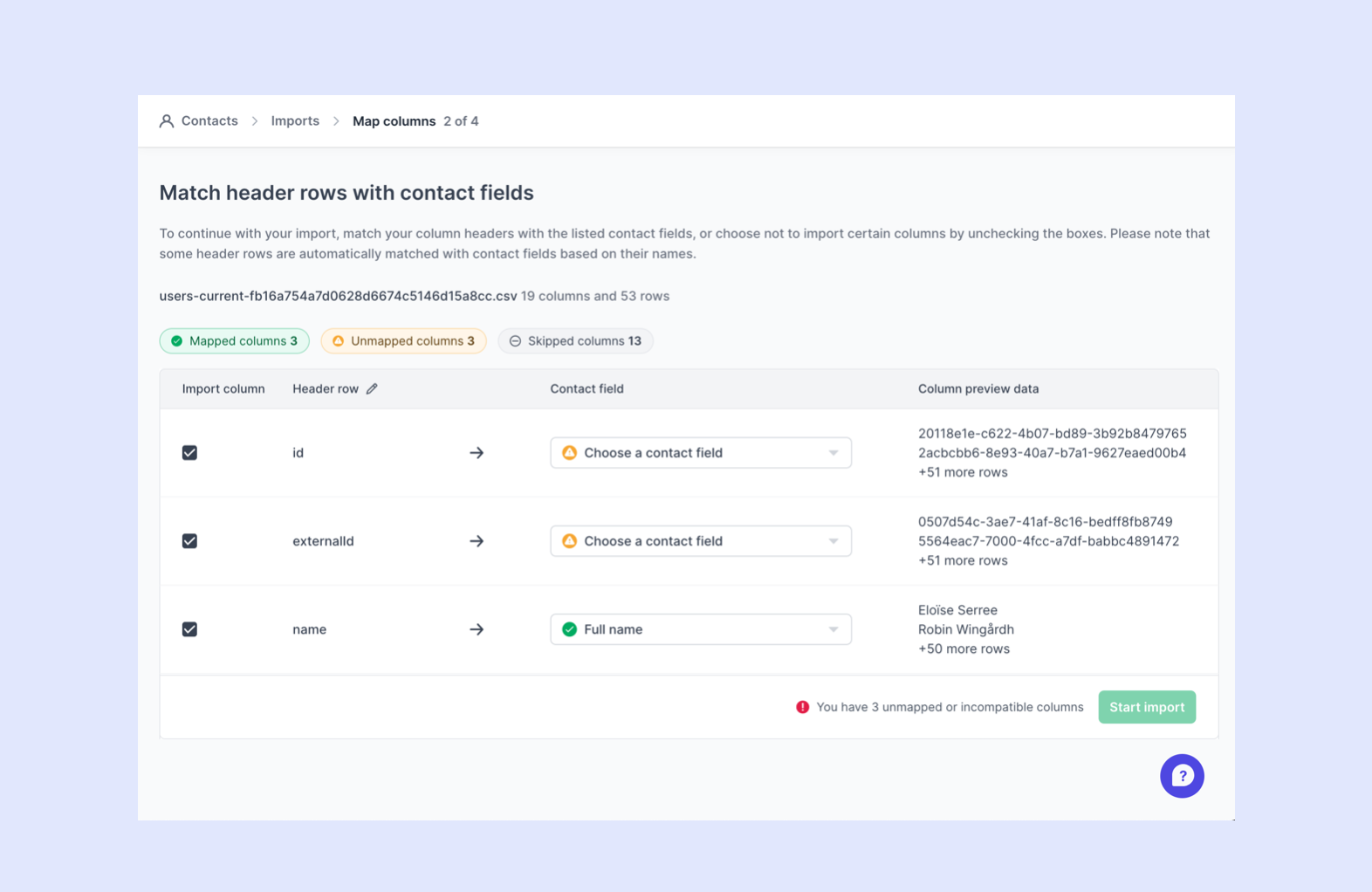Click the arrow icon in the externalId row
Screen dimensions: 1372x892
click(x=477, y=541)
